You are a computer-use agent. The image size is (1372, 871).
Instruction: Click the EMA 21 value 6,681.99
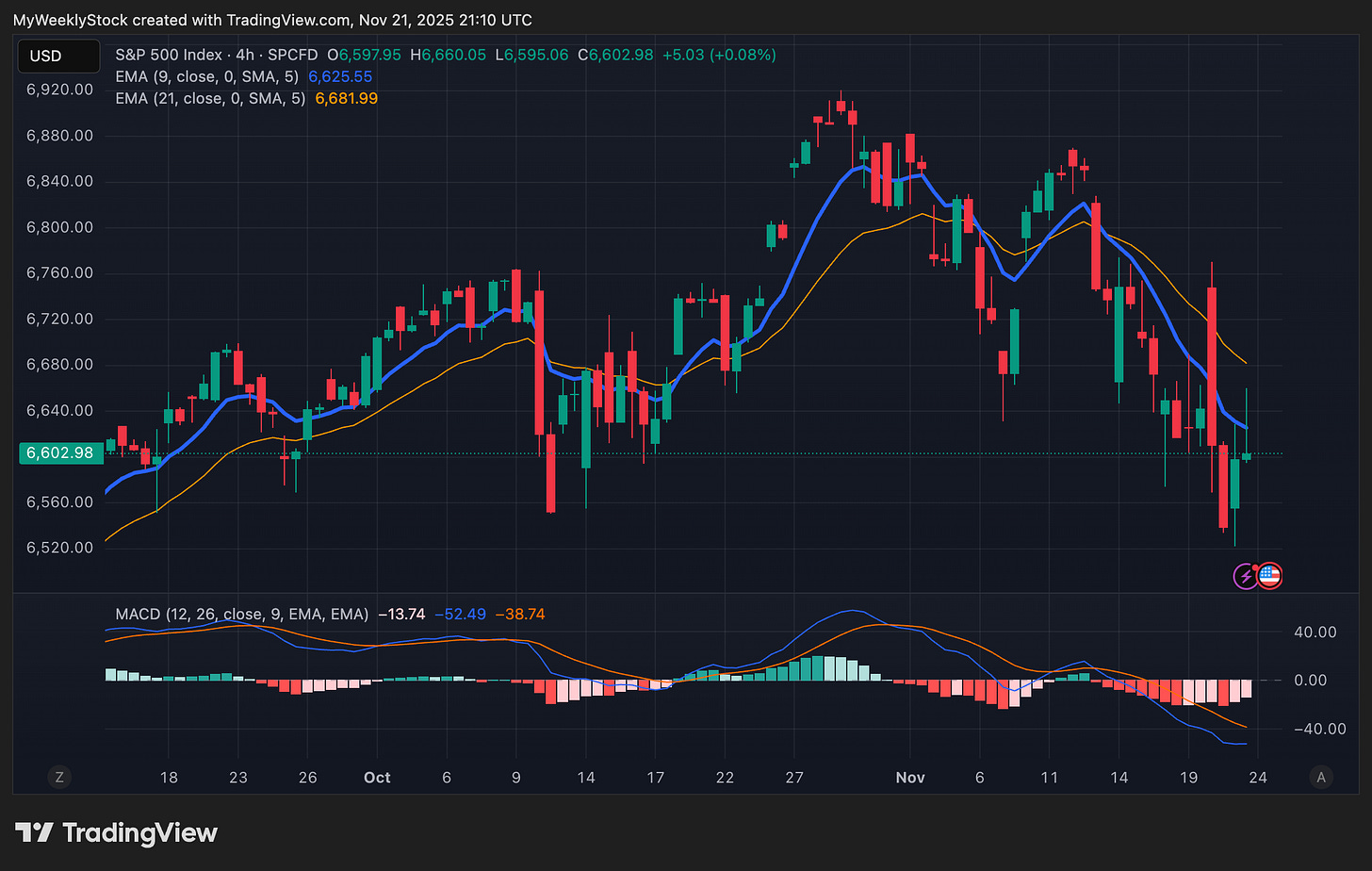pyautogui.click(x=346, y=98)
